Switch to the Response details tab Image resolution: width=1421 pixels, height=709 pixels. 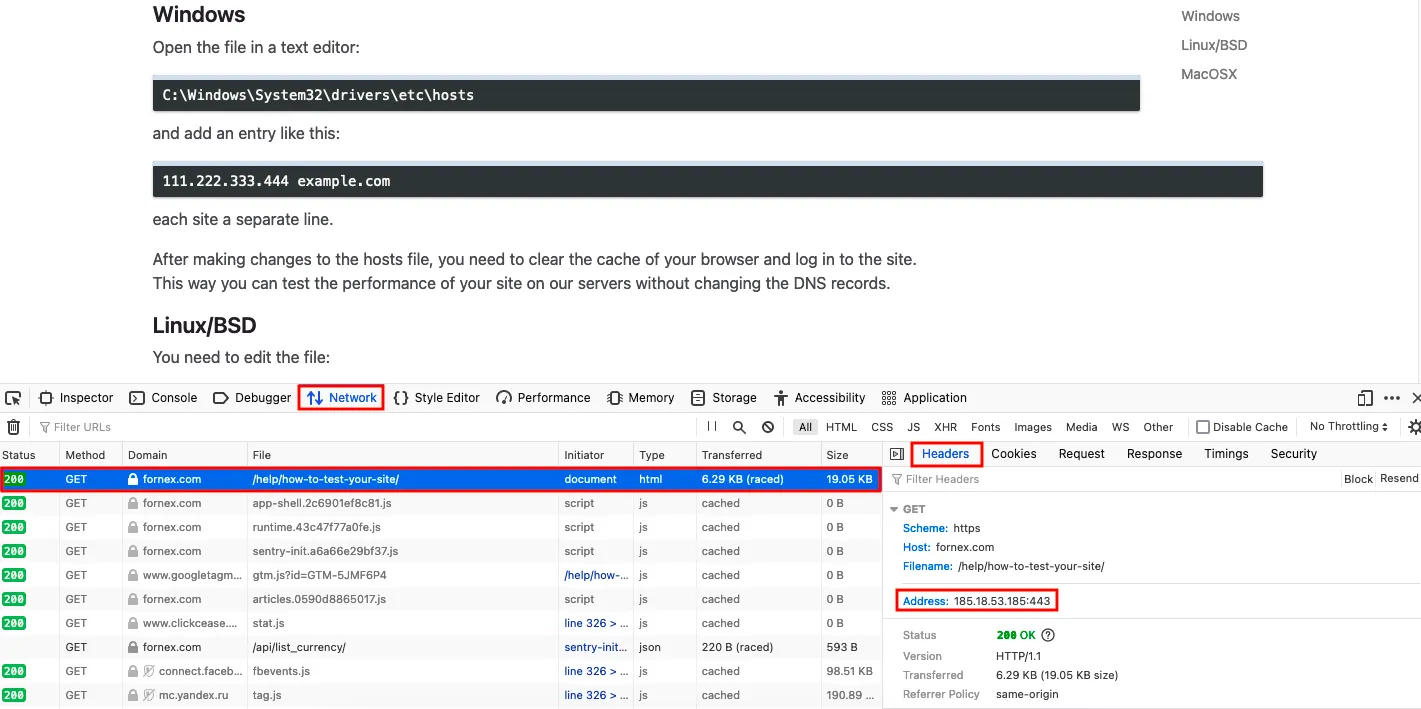[x=1155, y=454]
